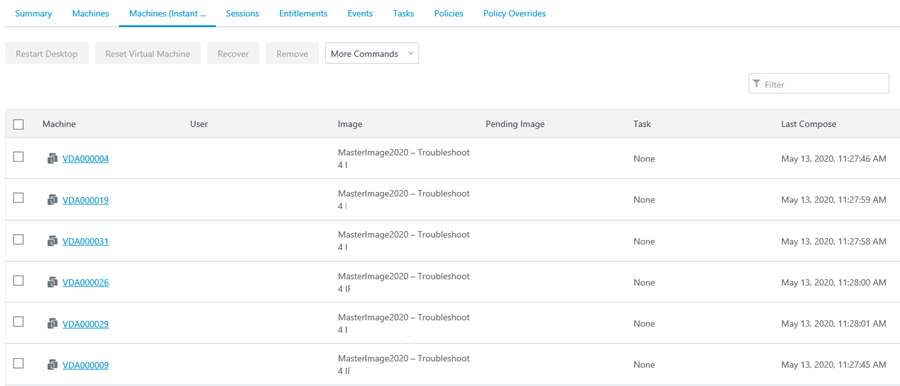Check the box for VDA000009
The width and height of the screenshot is (900, 386).
(x=18, y=363)
